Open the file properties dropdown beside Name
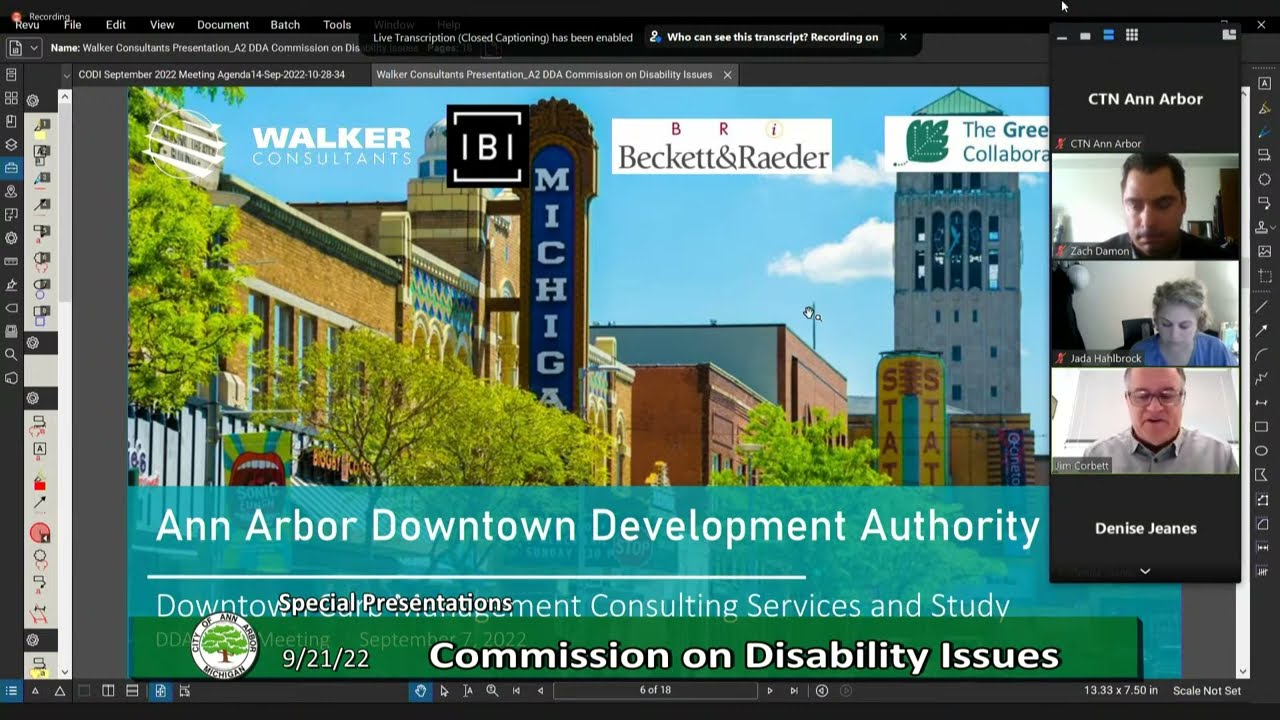Viewport: 1280px width, 720px height. coord(23,47)
